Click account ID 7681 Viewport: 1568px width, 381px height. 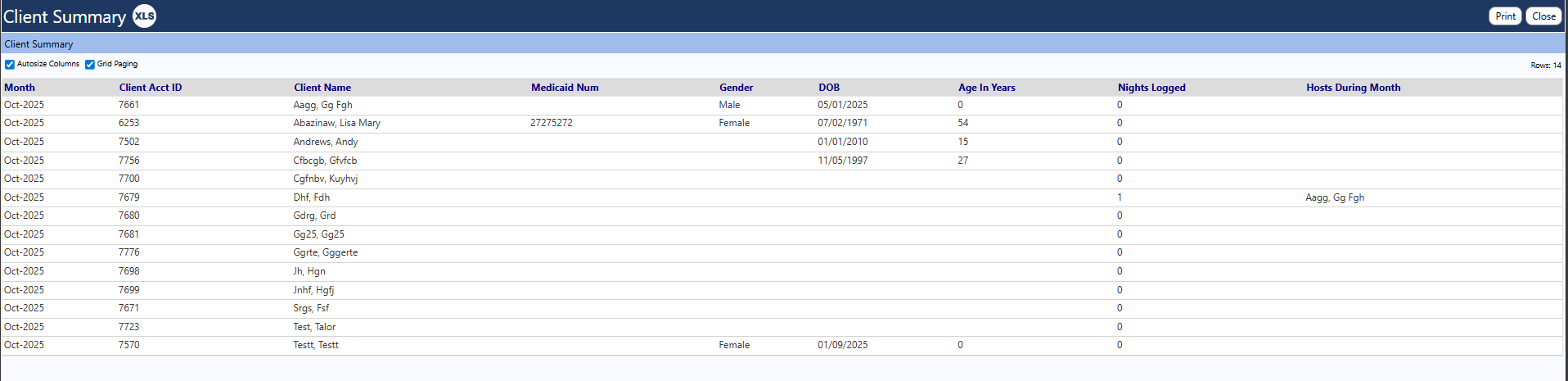pyautogui.click(x=128, y=234)
